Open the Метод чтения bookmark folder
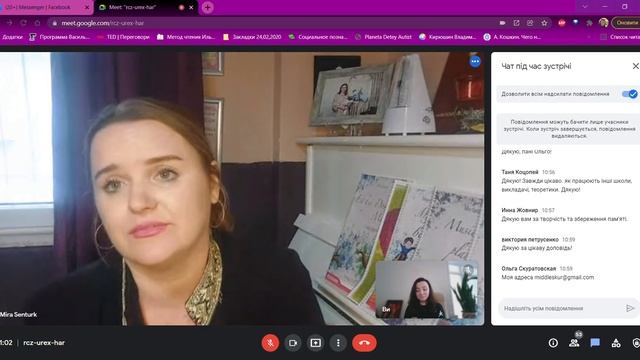 [x=186, y=37]
